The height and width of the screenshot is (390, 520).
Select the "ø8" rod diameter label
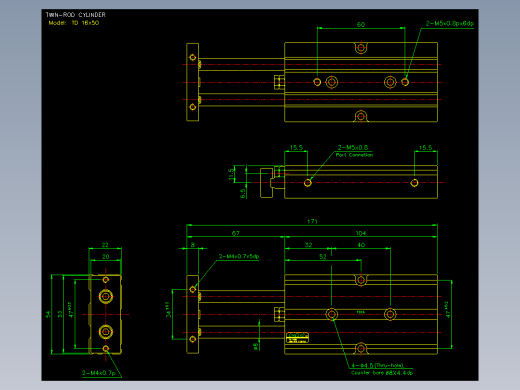[x=256, y=346]
